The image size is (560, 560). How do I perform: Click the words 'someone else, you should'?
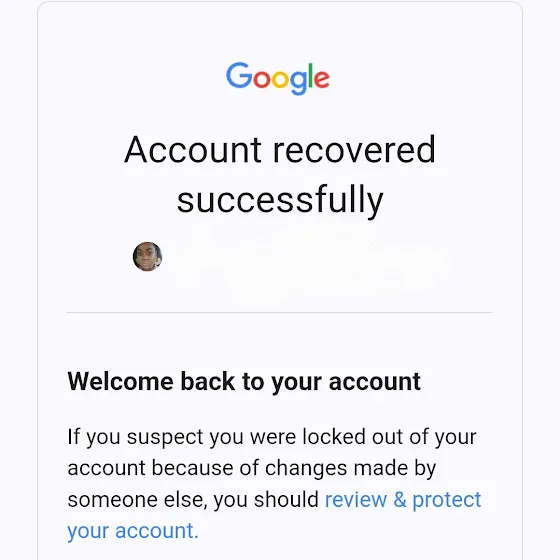pos(193,499)
